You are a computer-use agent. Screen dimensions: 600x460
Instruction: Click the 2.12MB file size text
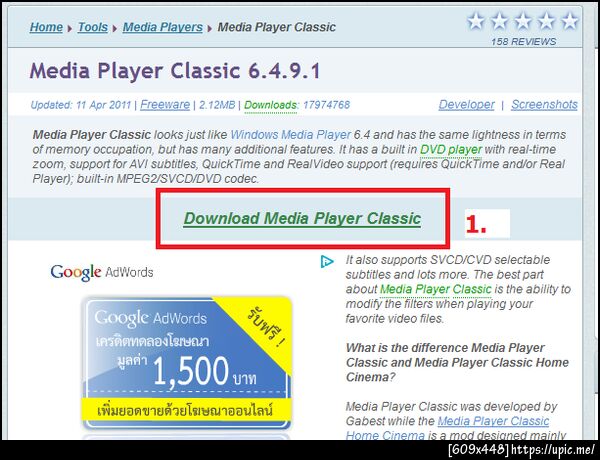pyautogui.click(x=217, y=105)
